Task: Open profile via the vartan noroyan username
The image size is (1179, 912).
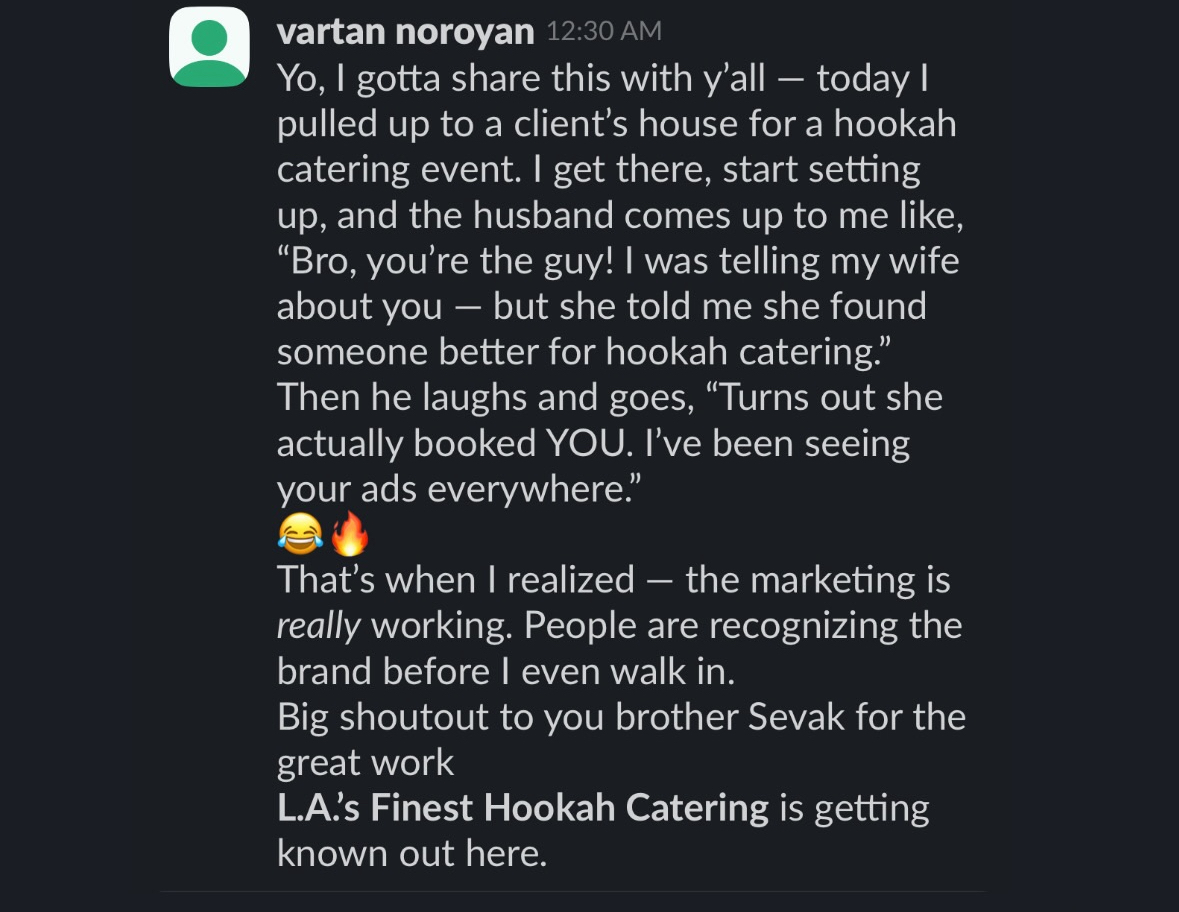Action: coord(405,32)
